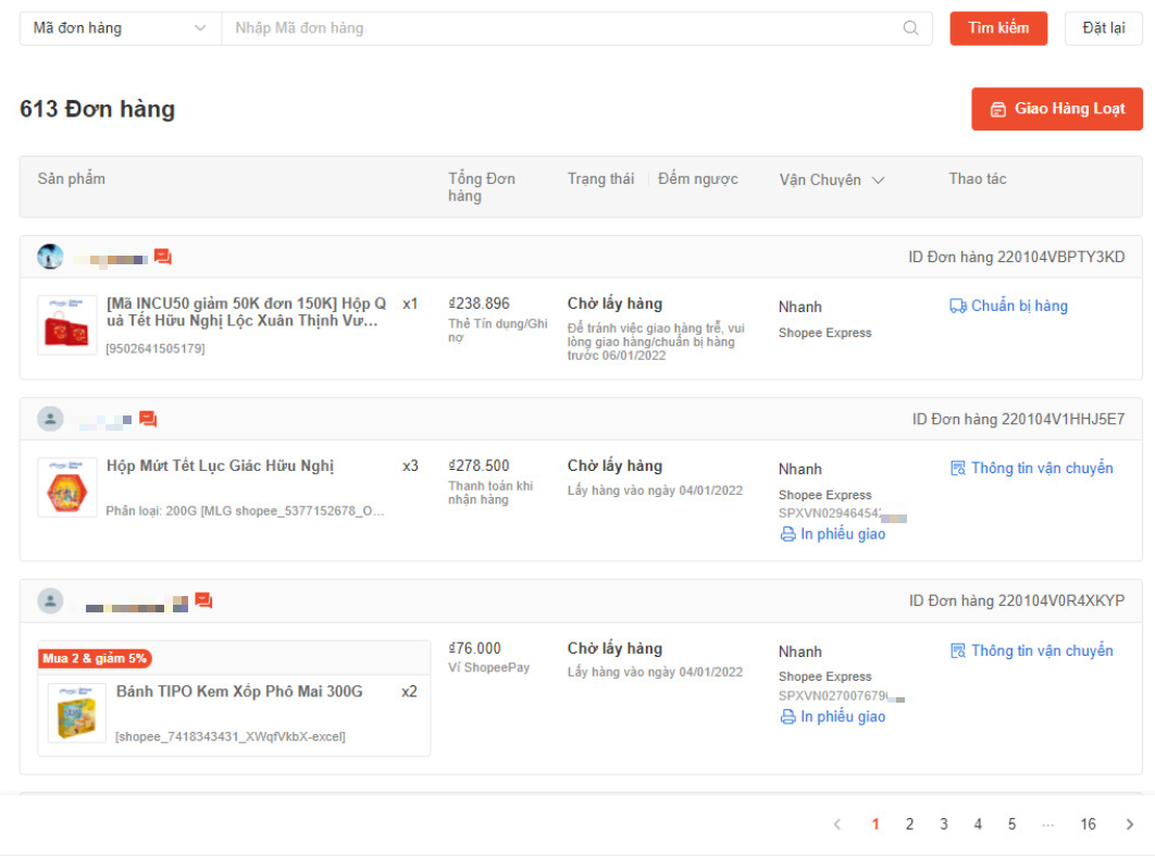Click product title Bánh TIPO Kem Xốp Phô Mai 300G
Screen dimensions: 1155x856
click(x=239, y=692)
